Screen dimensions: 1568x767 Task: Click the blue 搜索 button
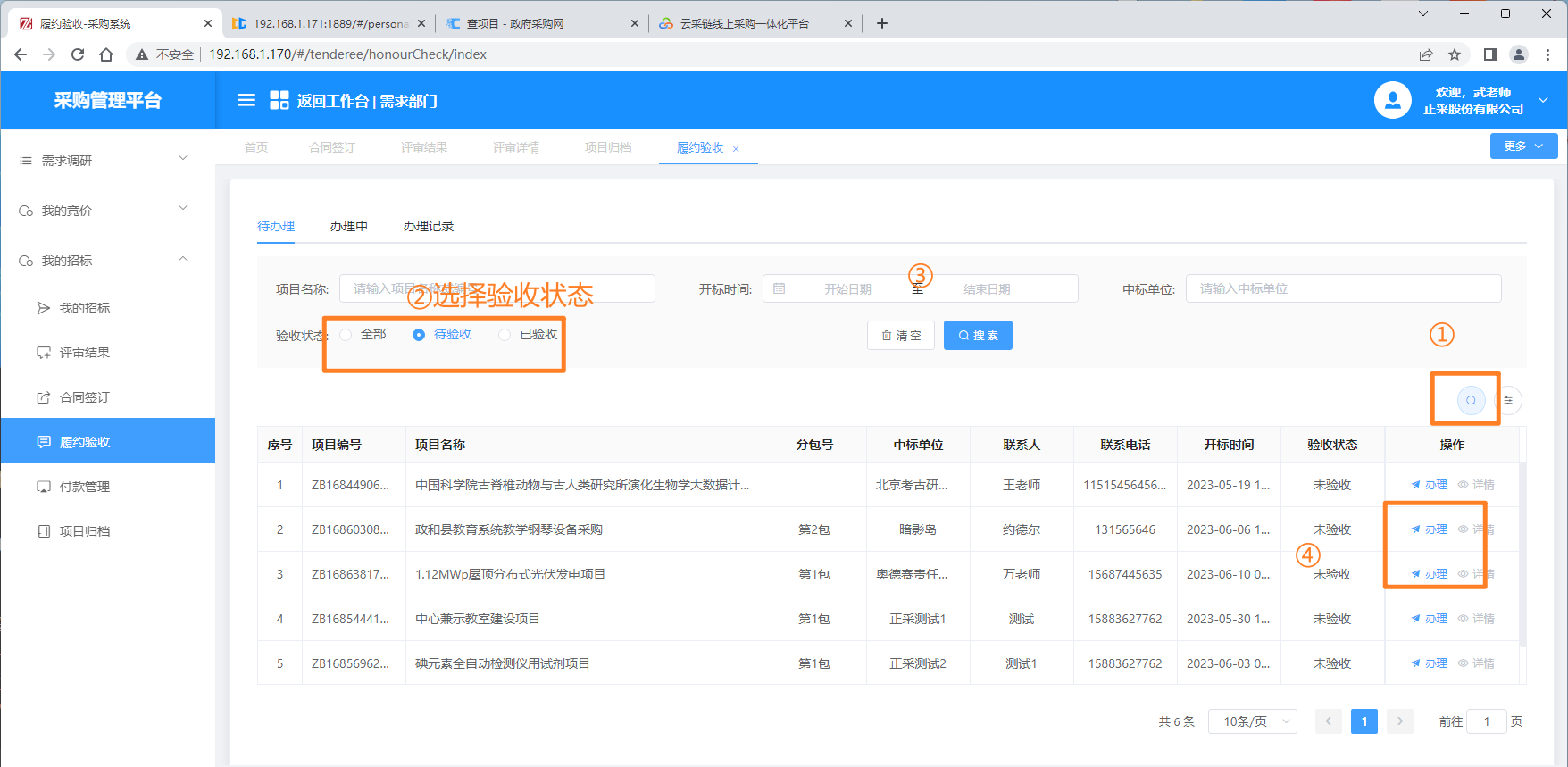[978, 336]
